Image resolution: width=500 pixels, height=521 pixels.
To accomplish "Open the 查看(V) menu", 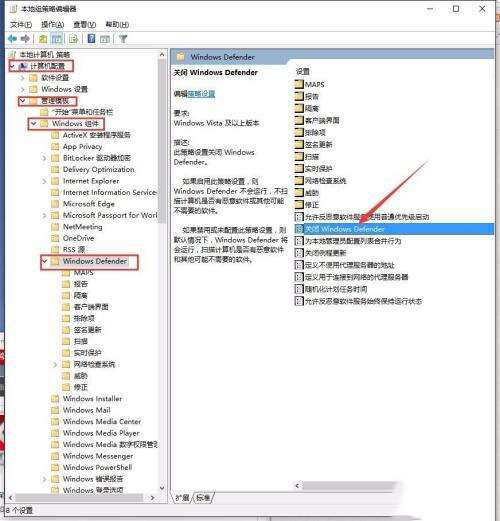I will [84, 25].
